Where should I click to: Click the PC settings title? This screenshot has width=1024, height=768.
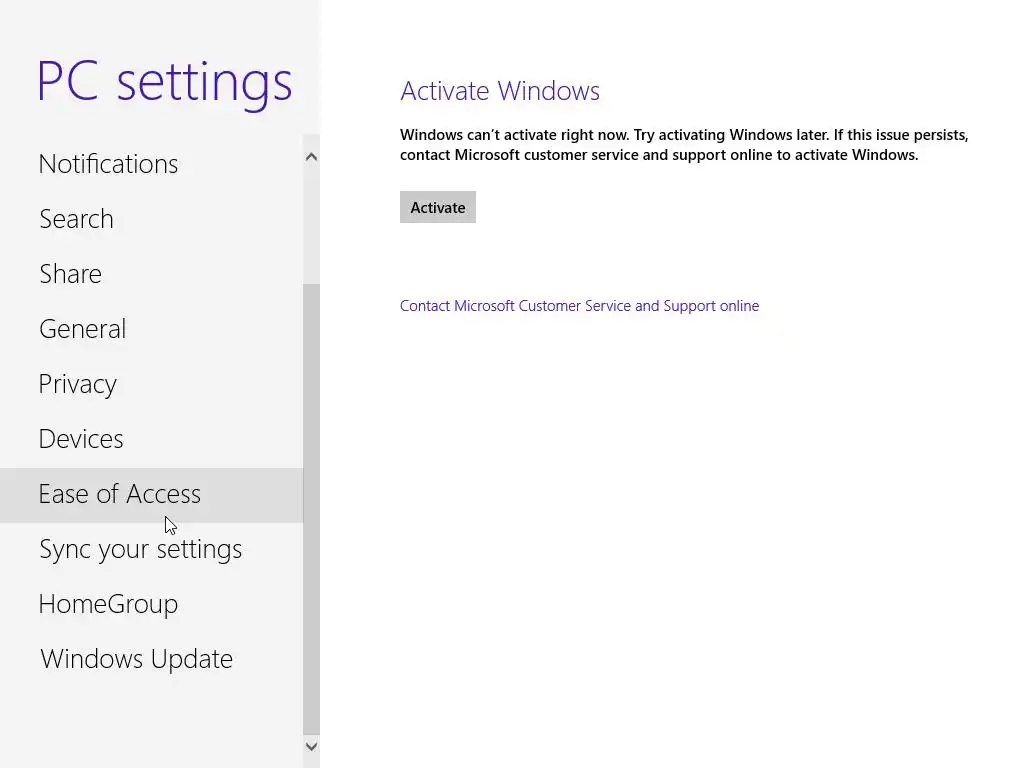coord(165,83)
